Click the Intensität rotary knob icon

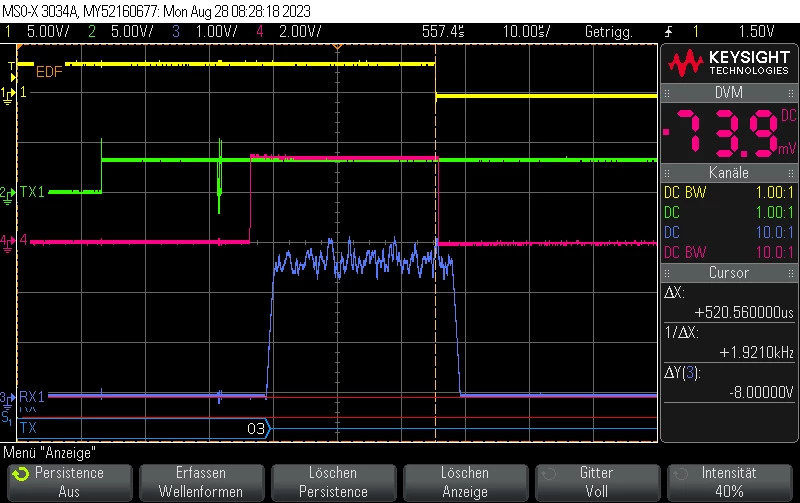(x=681, y=474)
